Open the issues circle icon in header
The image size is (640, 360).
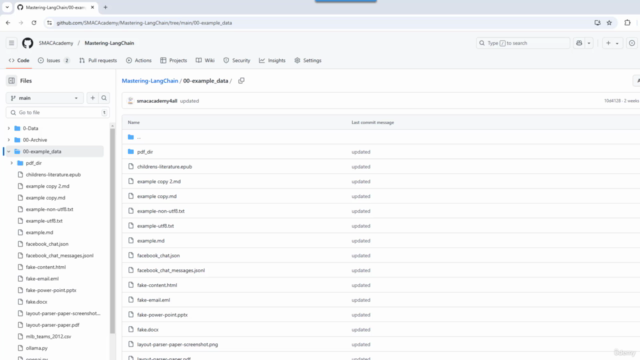pos(632,43)
